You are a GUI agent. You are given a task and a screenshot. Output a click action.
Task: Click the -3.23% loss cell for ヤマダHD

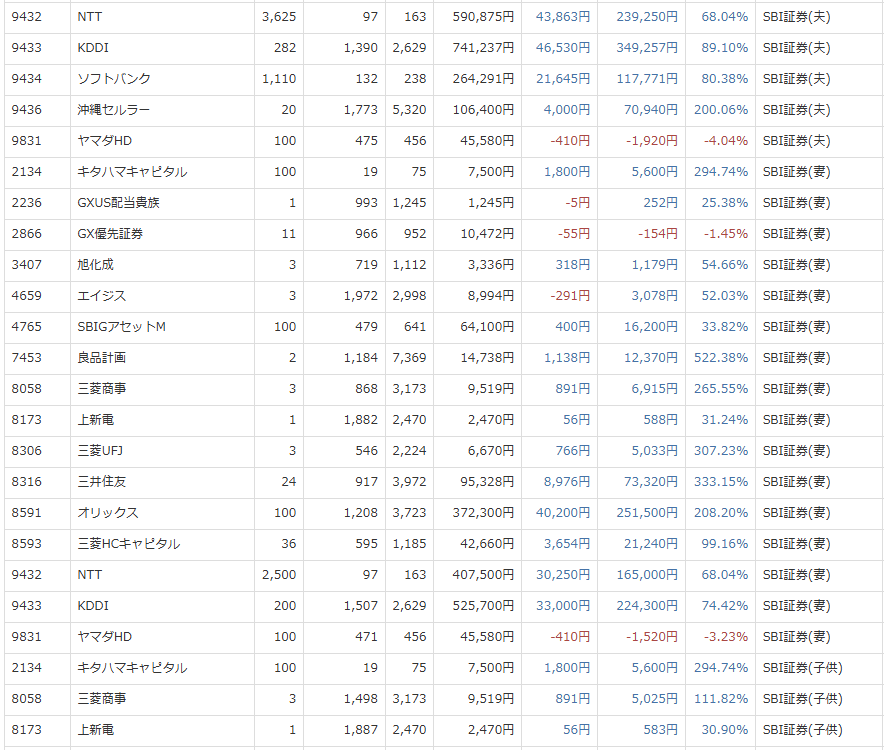(726, 637)
